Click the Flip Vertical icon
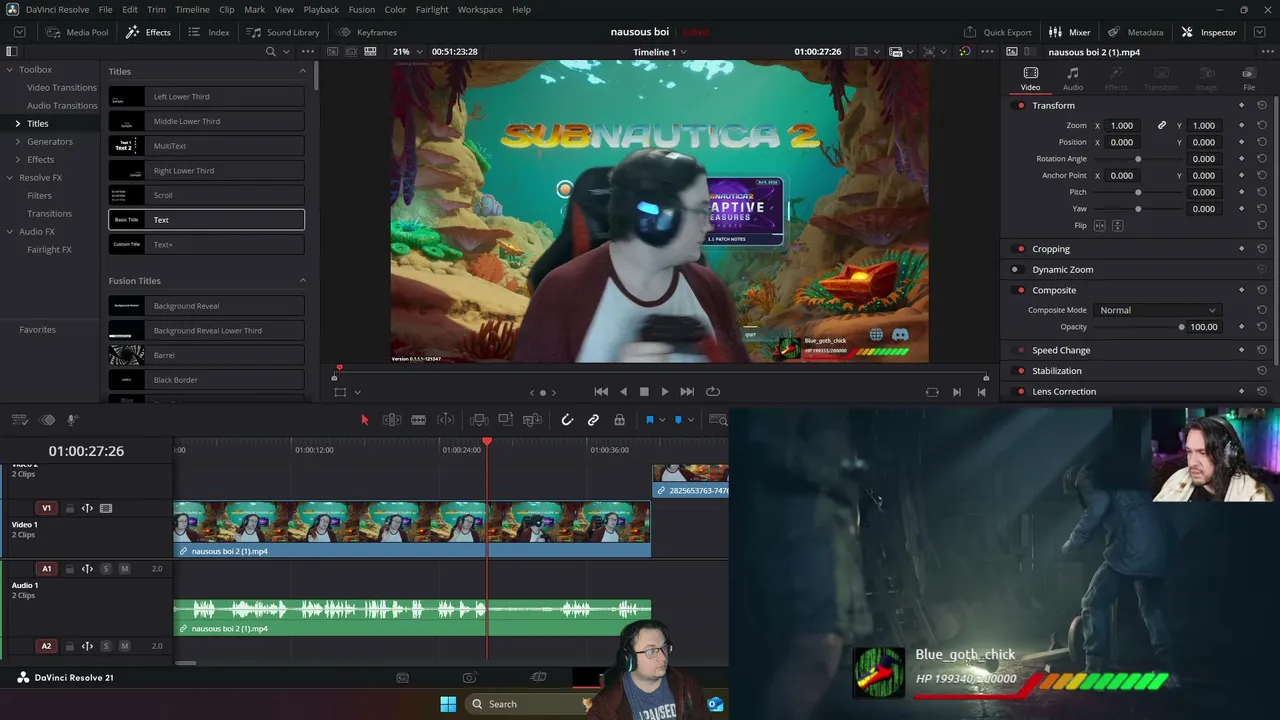This screenshot has height=720, width=1280. [x=1118, y=226]
